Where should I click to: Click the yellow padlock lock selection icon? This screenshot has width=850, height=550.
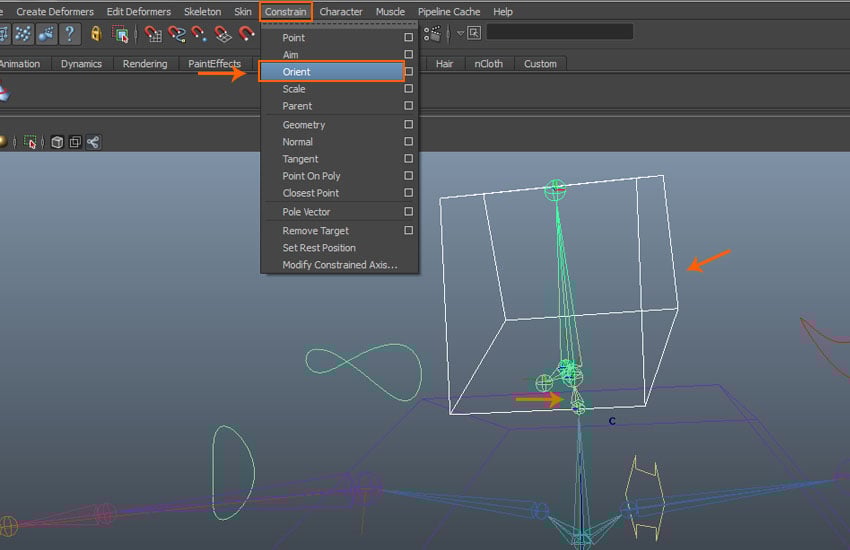click(x=96, y=34)
